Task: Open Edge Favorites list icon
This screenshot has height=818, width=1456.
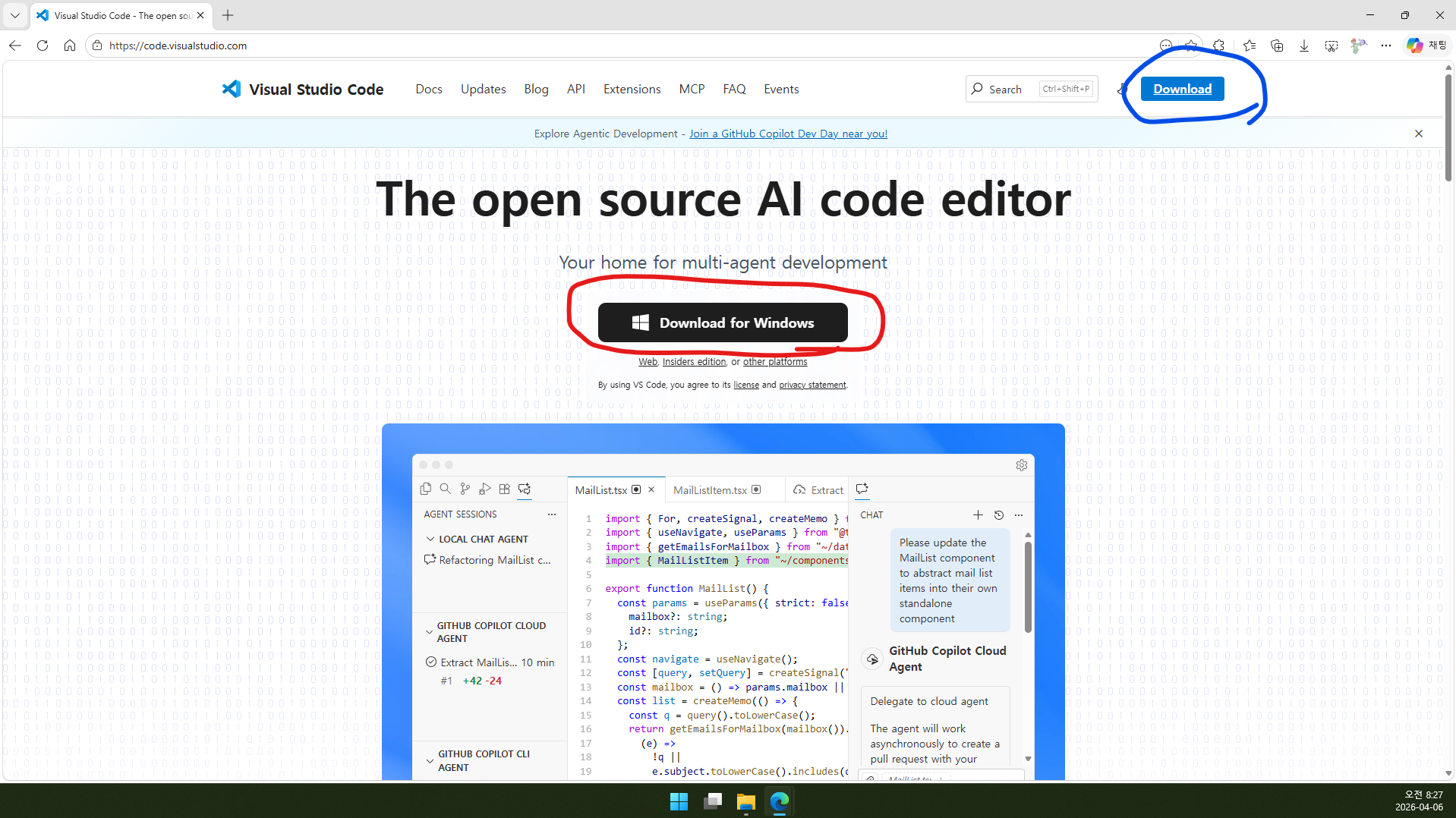Action: click(x=1249, y=46)
